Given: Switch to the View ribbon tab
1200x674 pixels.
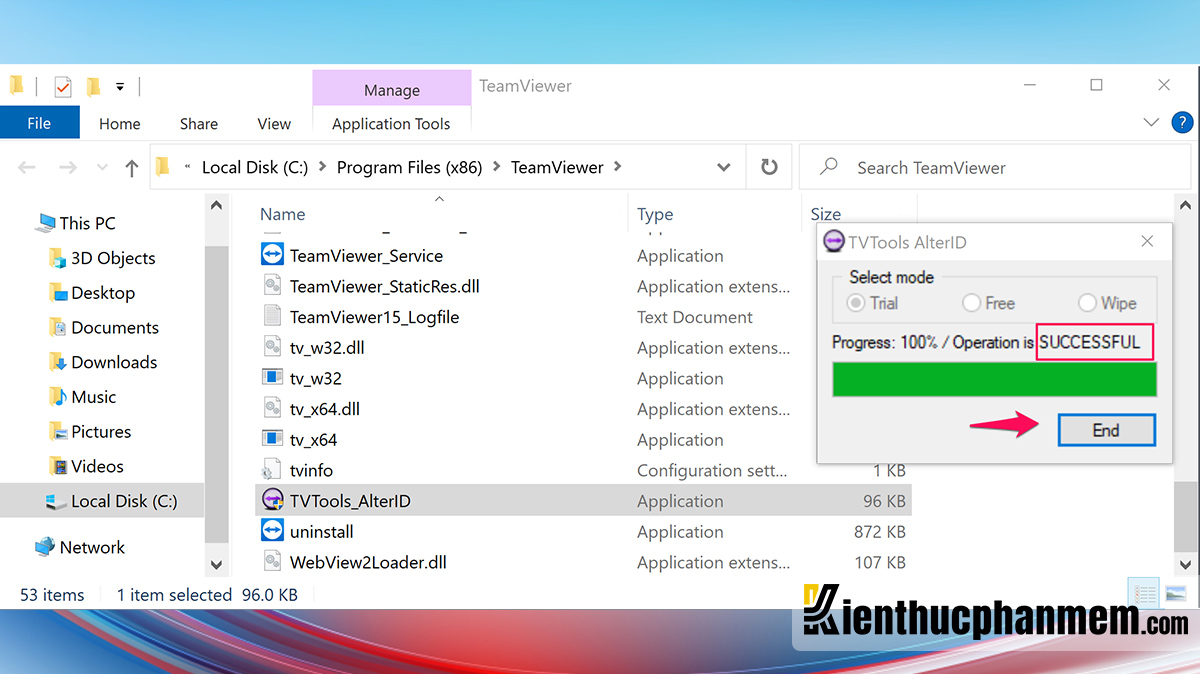Looking at the screenshot, I should point(274,123).
